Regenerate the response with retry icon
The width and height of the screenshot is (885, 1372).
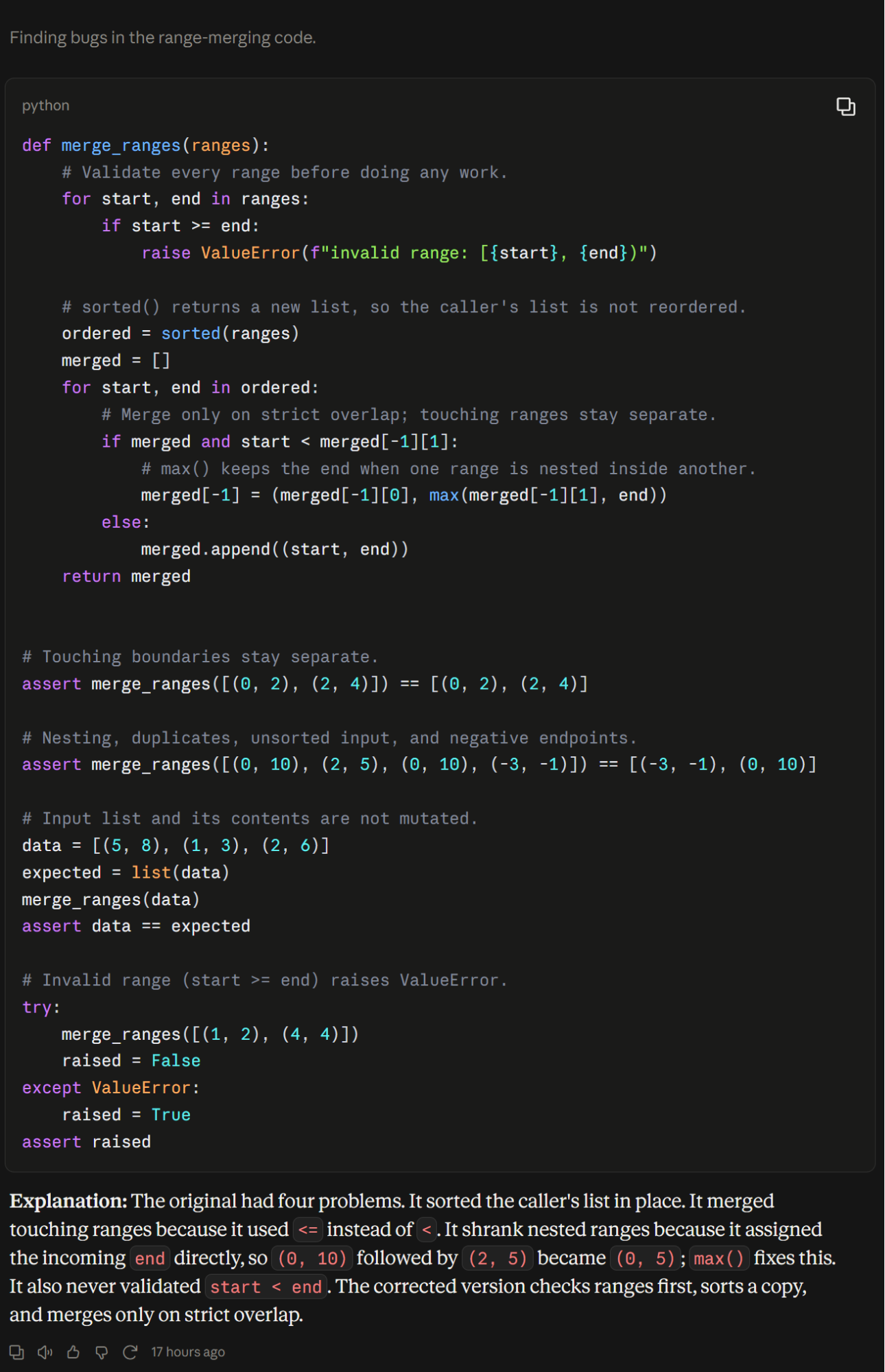(130, 1352)
